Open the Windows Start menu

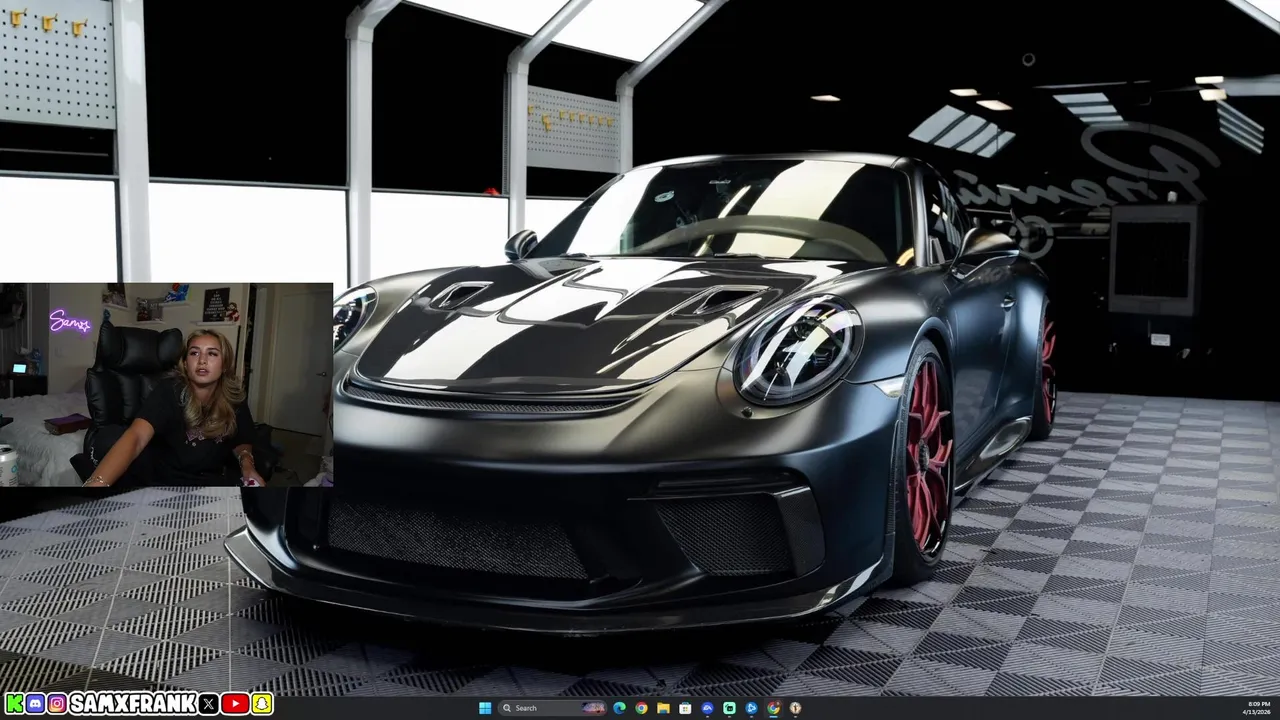pyautogui.click(x=485, y=708)
